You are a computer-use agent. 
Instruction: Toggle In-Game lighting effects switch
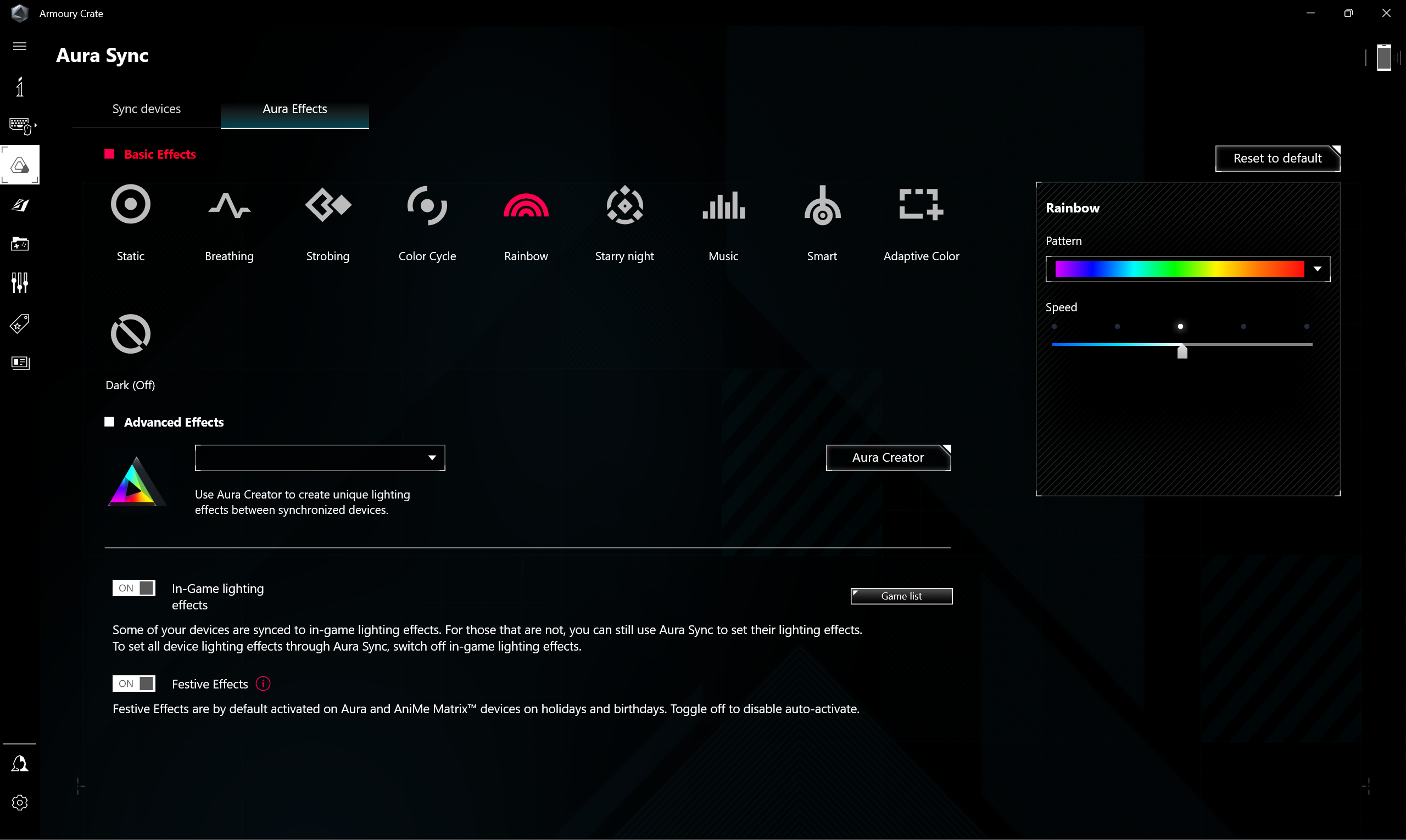coord(133,588)
